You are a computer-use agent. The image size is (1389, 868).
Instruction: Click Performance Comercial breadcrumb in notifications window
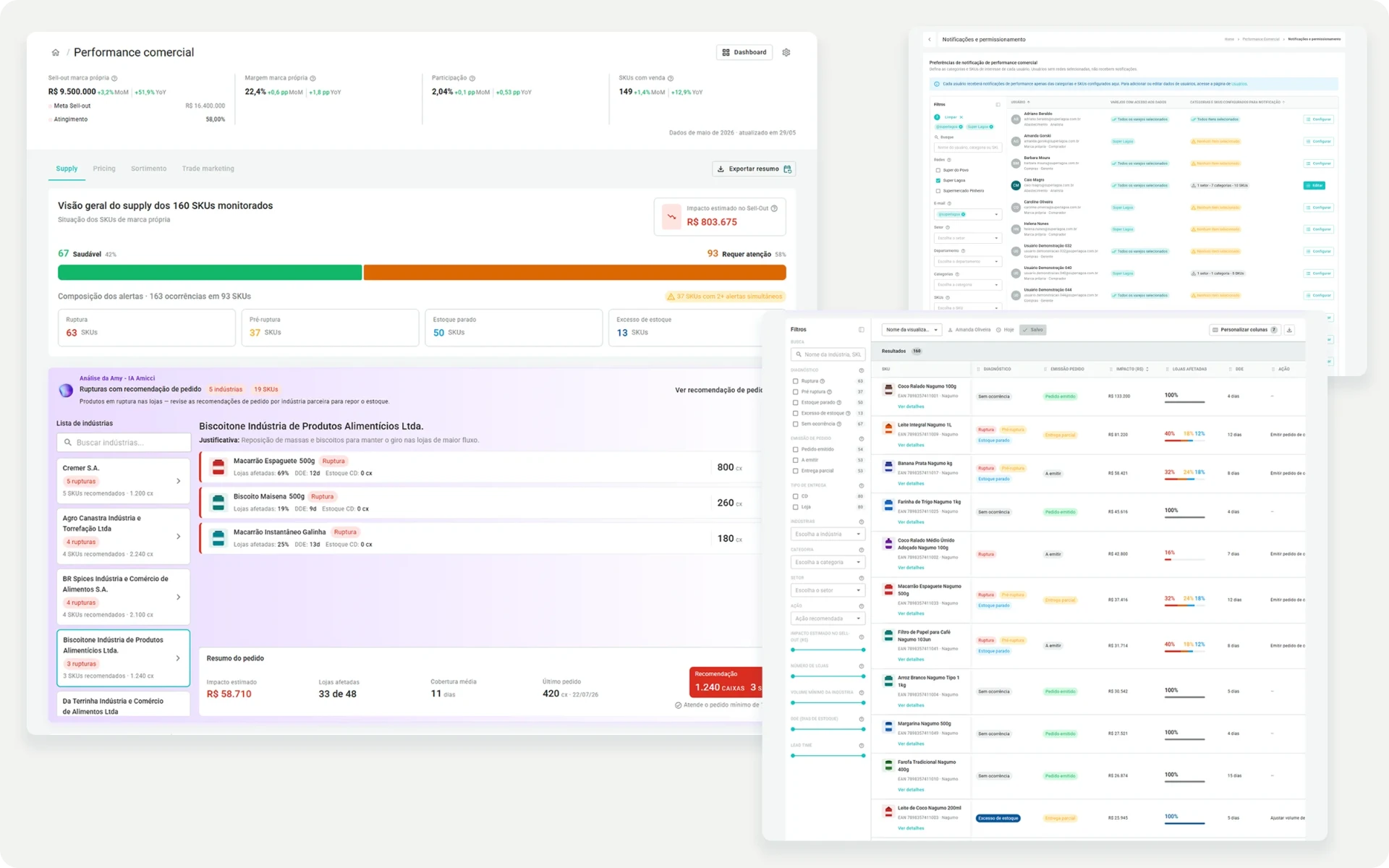(1261, 39)
